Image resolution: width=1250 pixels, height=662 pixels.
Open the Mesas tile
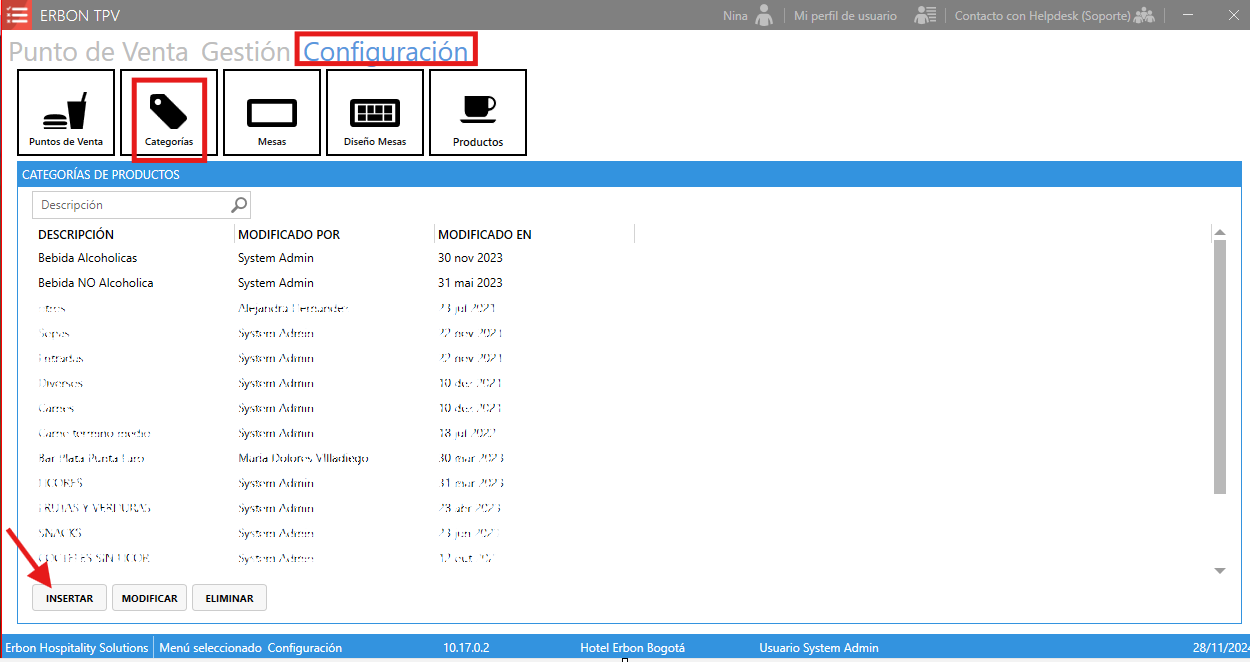click(x=272, y=113)
